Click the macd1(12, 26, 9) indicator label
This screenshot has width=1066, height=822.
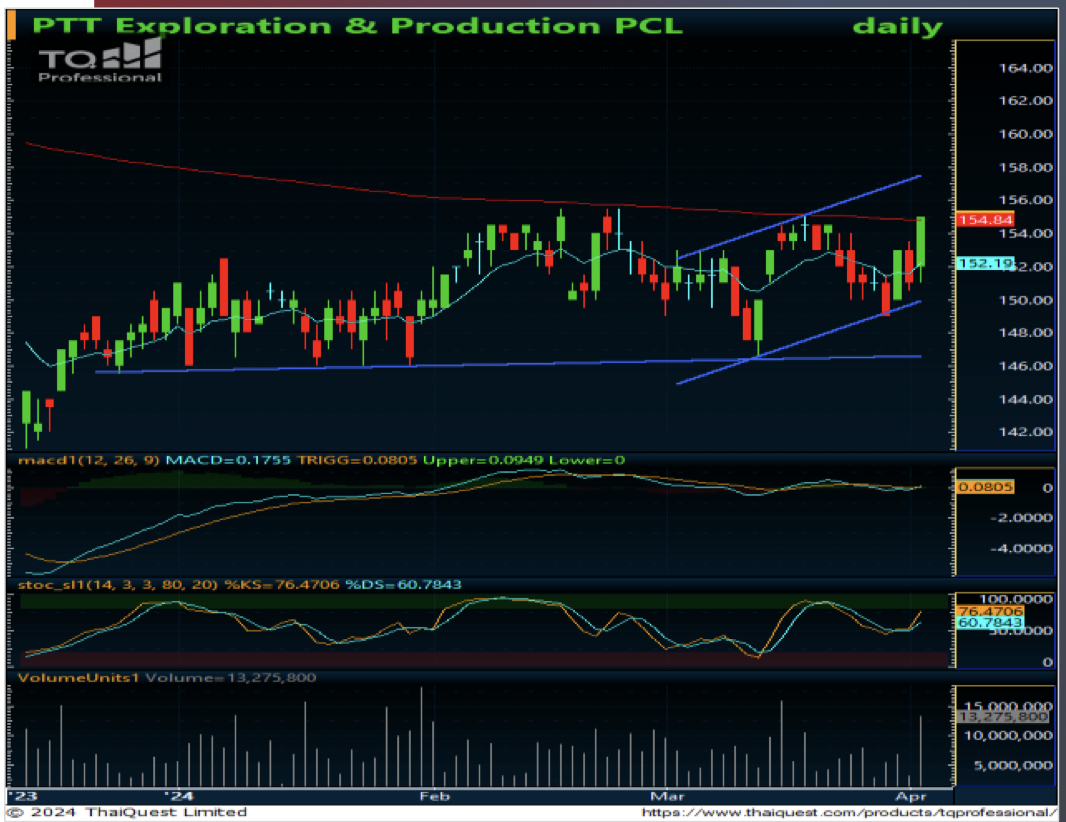tap(89, 460)
